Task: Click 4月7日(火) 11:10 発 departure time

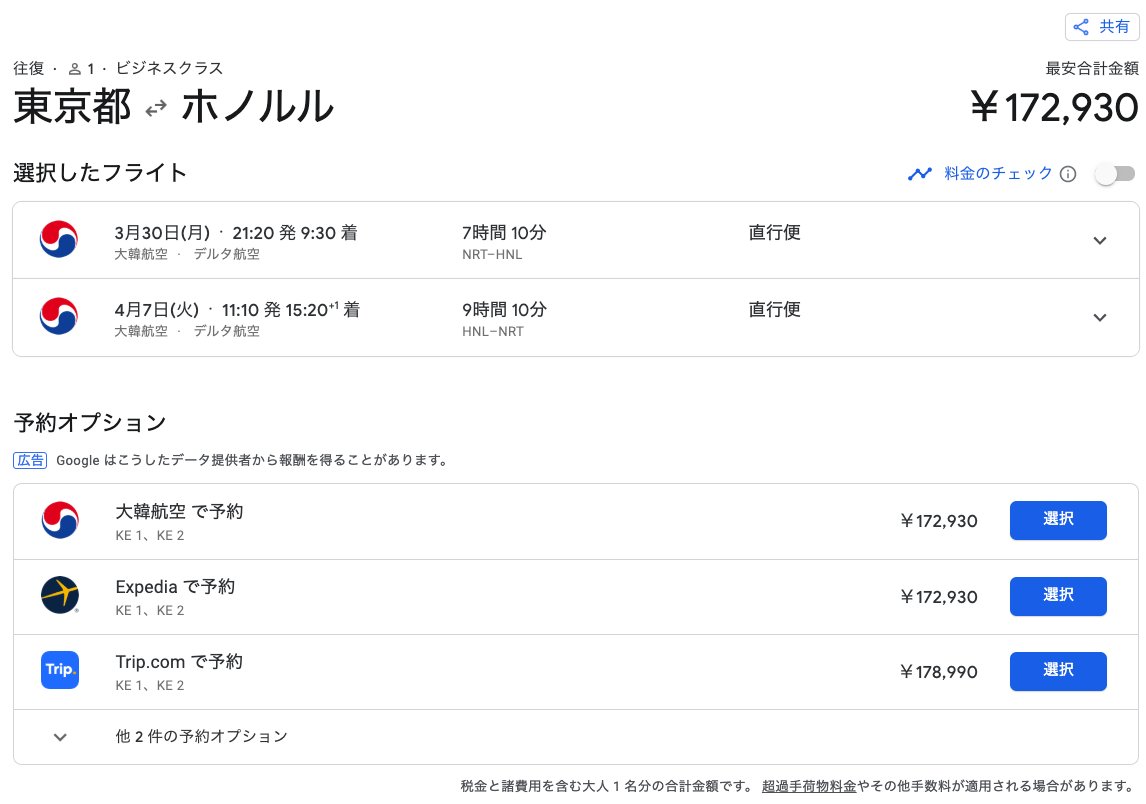Action: point(197,310)
